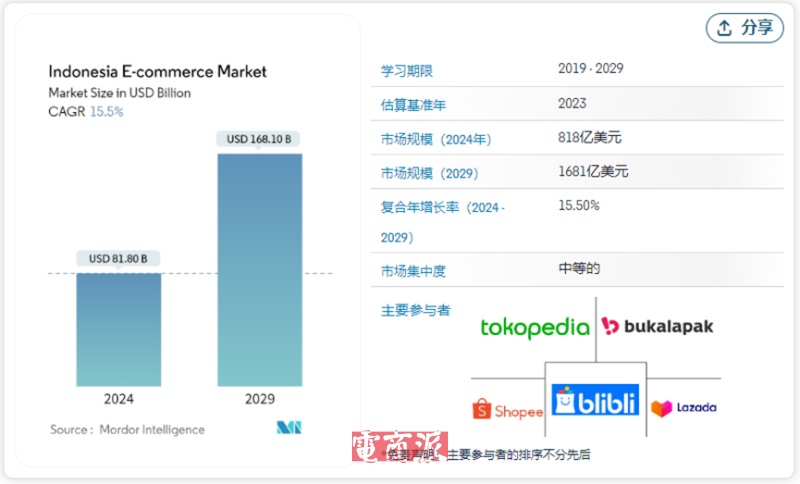Click the Indonesia E-commerce Market title
Viewport: 800px width, 484px height.
coord(158,72)
